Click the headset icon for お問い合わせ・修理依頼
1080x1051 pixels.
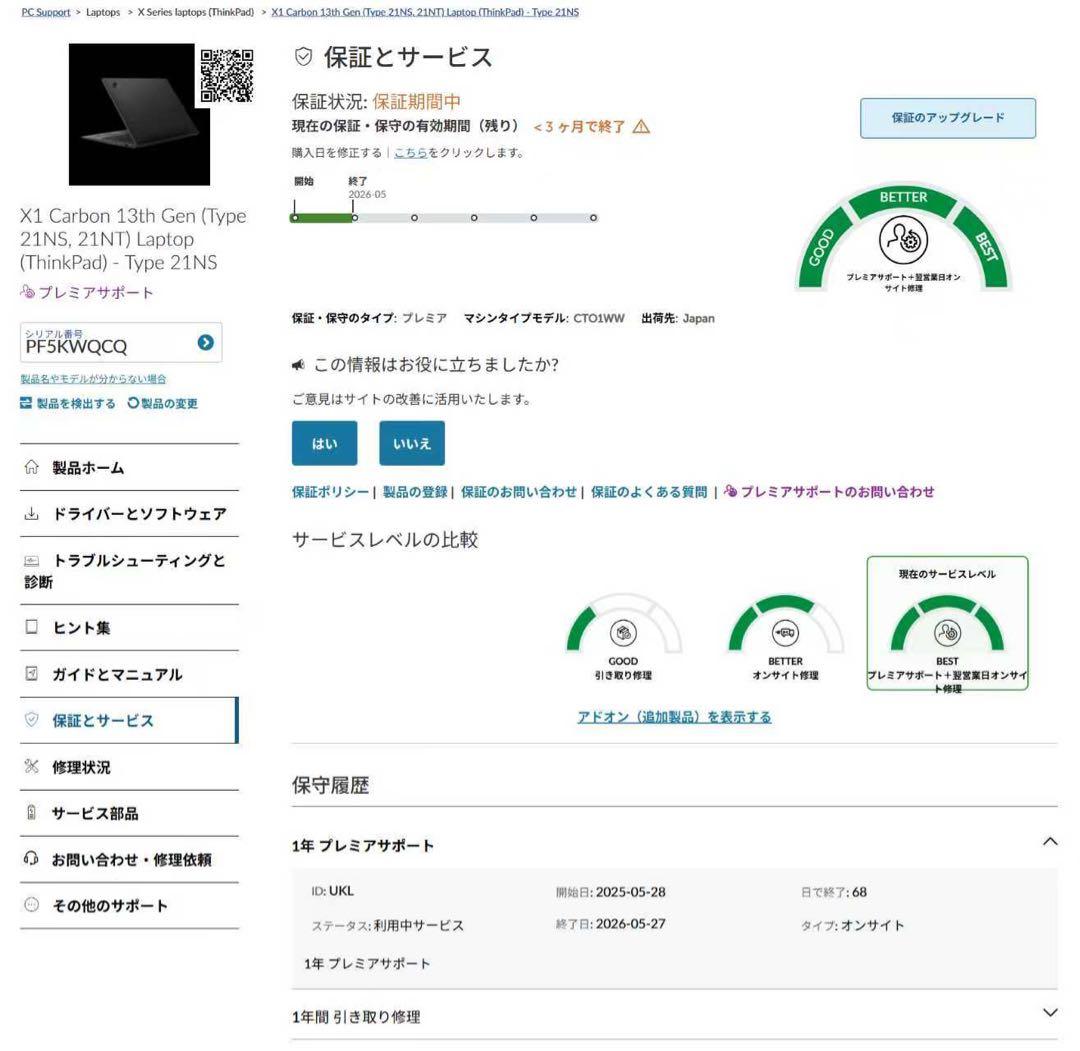coord(33,859)
